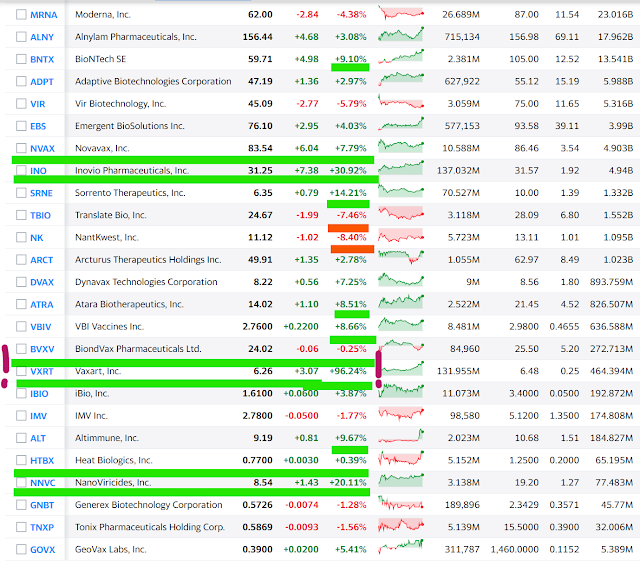
Task: Select the SRNE row checkbox
Action: (21, 193)
